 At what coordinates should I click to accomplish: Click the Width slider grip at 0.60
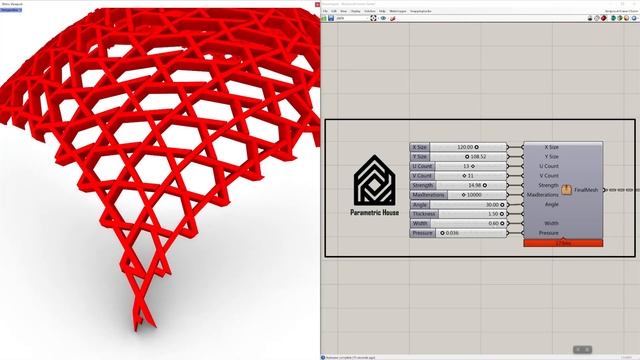coord(502,224)
